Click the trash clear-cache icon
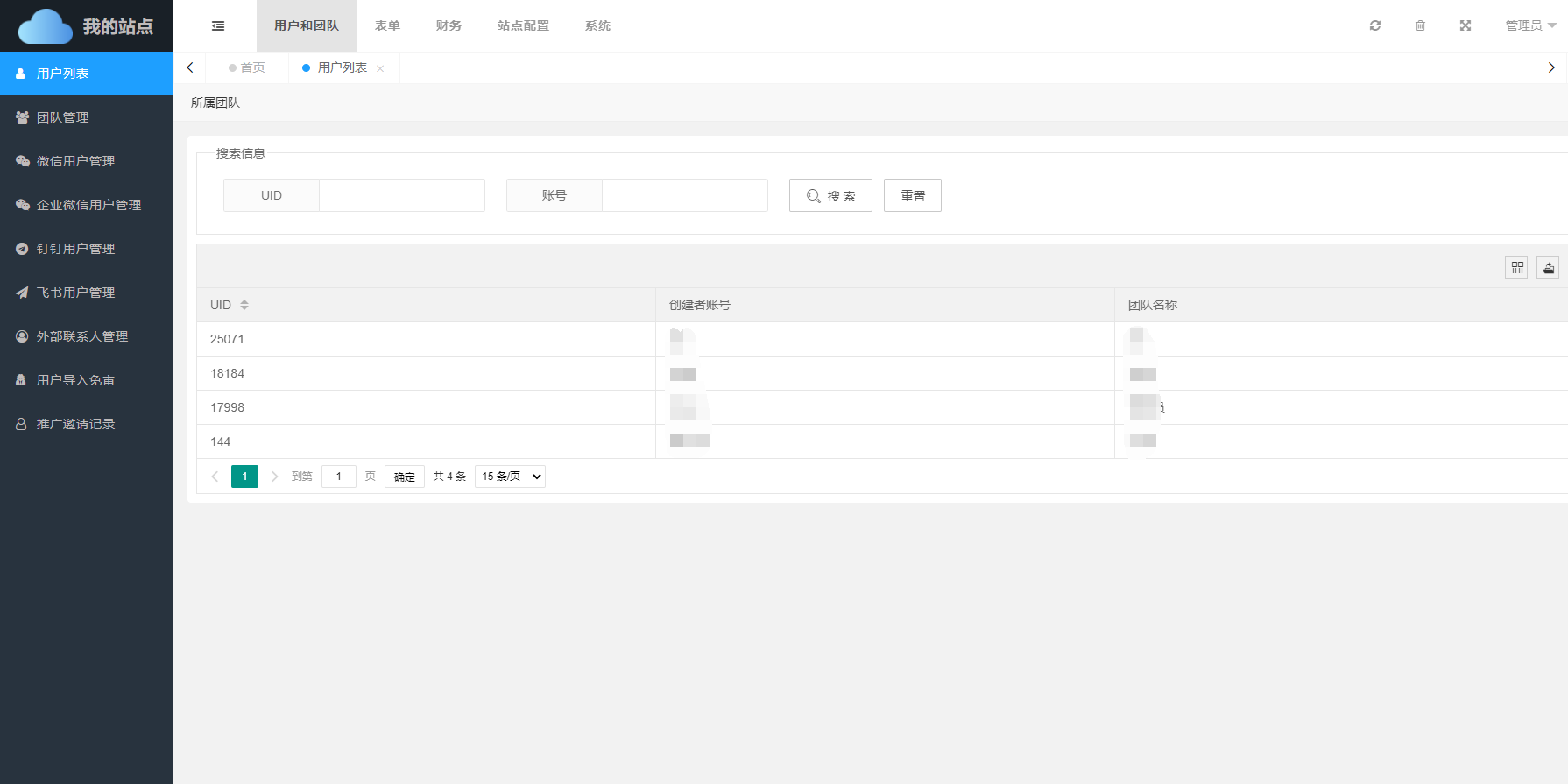 1420,25
